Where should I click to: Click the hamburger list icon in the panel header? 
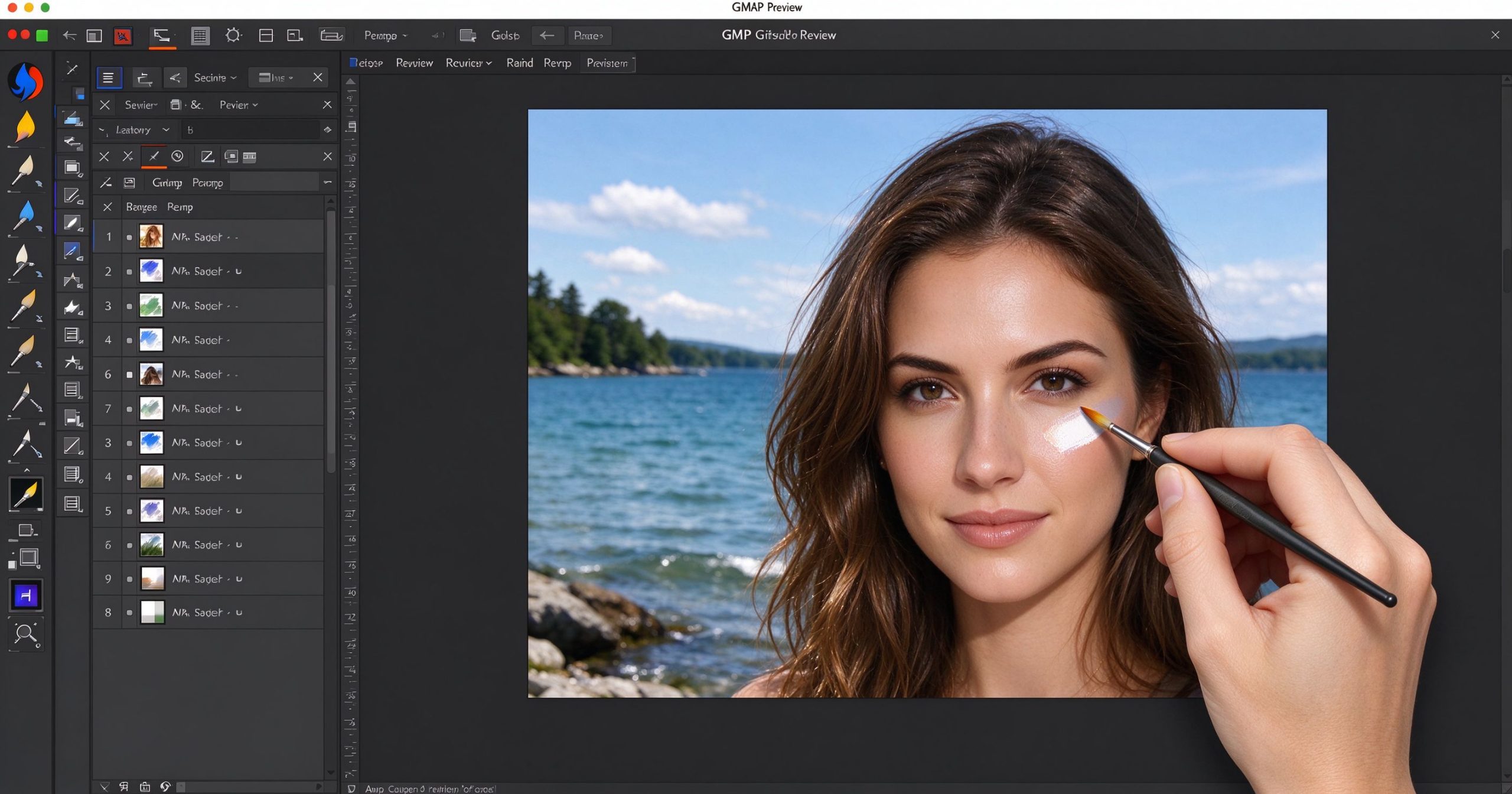click(108, 77)
